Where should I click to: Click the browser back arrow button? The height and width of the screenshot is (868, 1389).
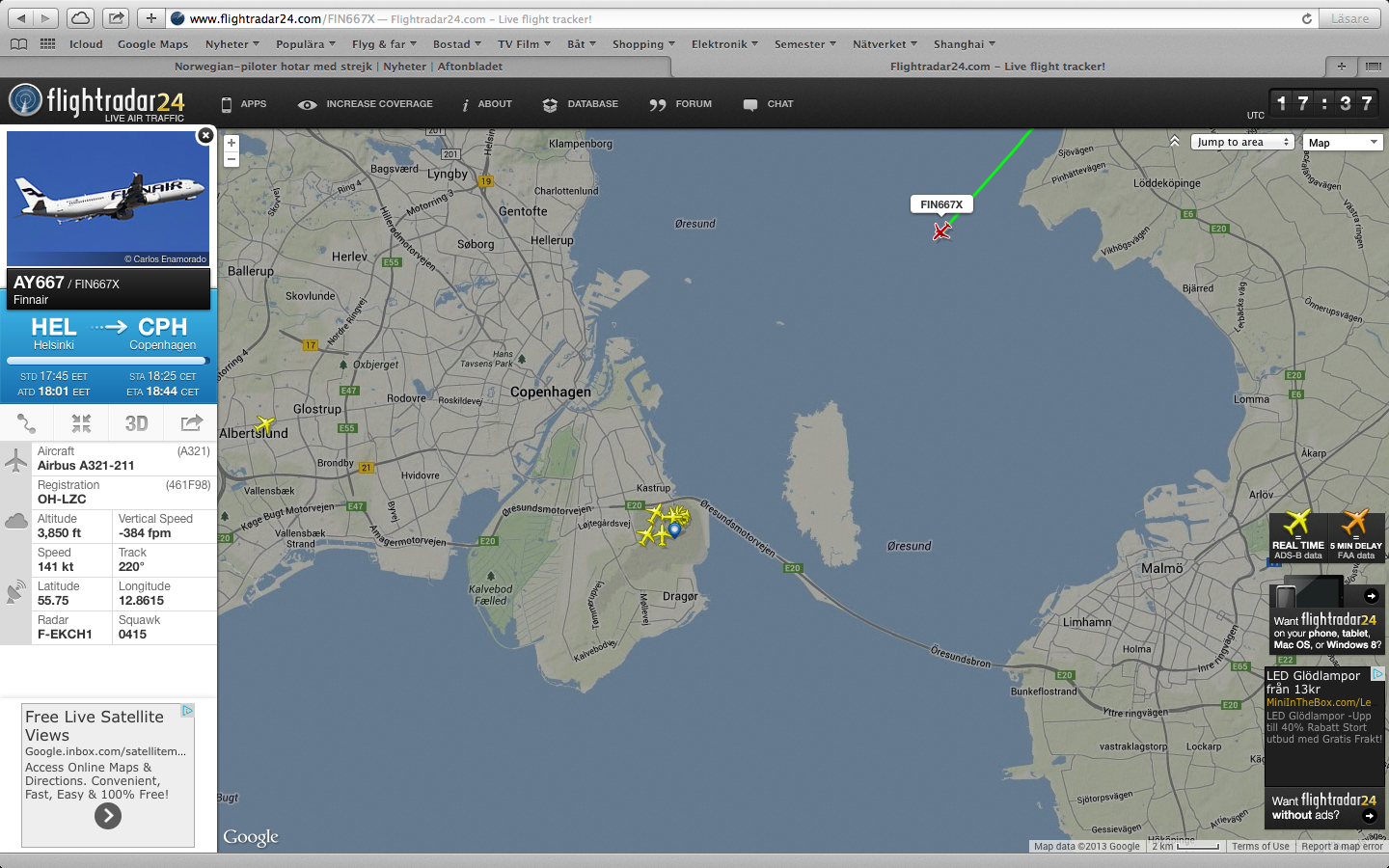[21, 18]
